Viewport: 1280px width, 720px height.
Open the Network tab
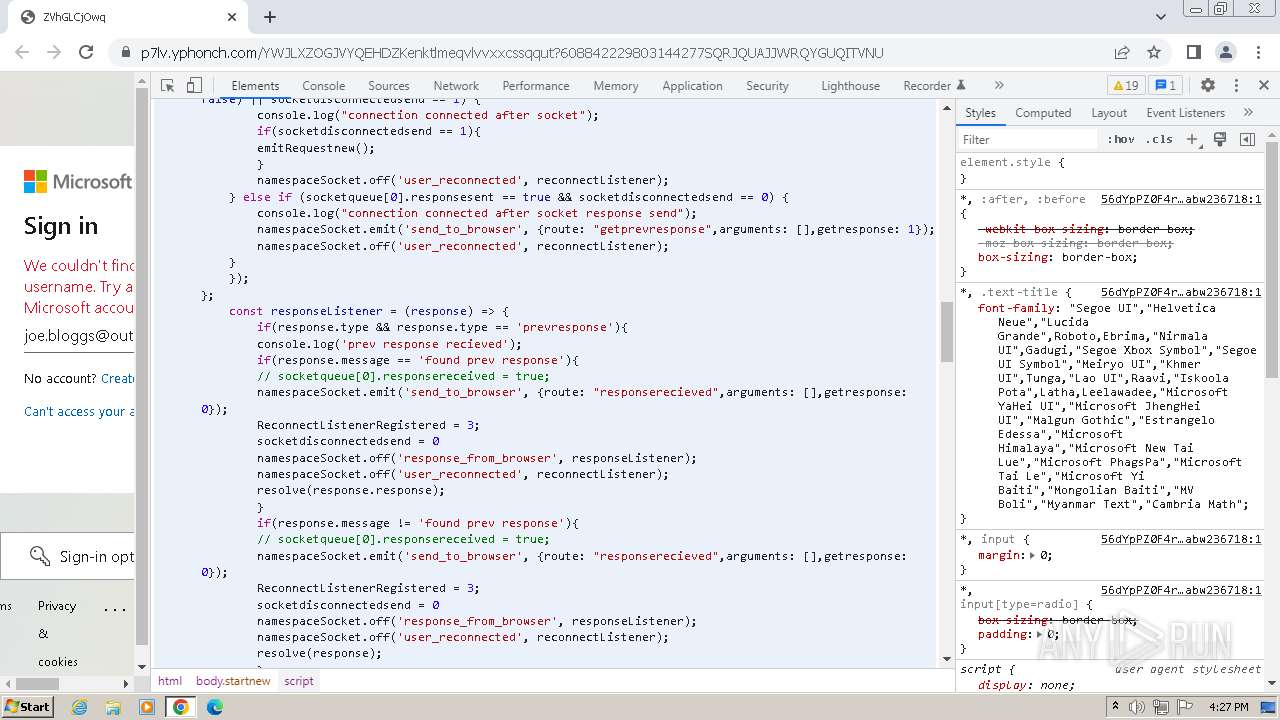[456, 86]
